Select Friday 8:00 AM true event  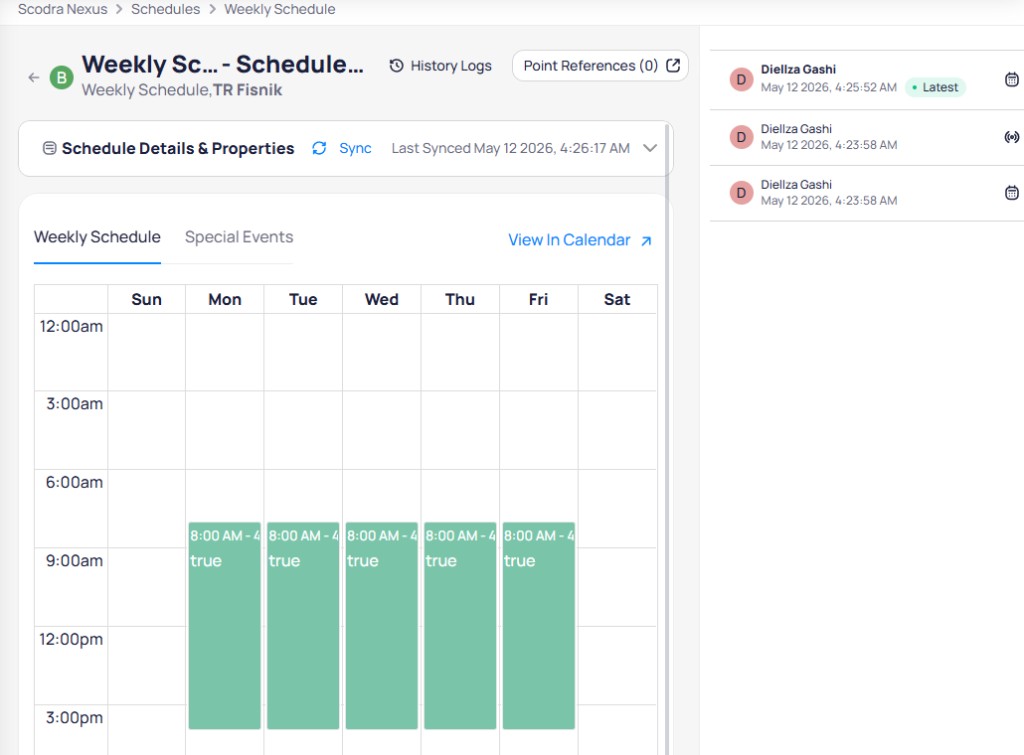(539, 625)
